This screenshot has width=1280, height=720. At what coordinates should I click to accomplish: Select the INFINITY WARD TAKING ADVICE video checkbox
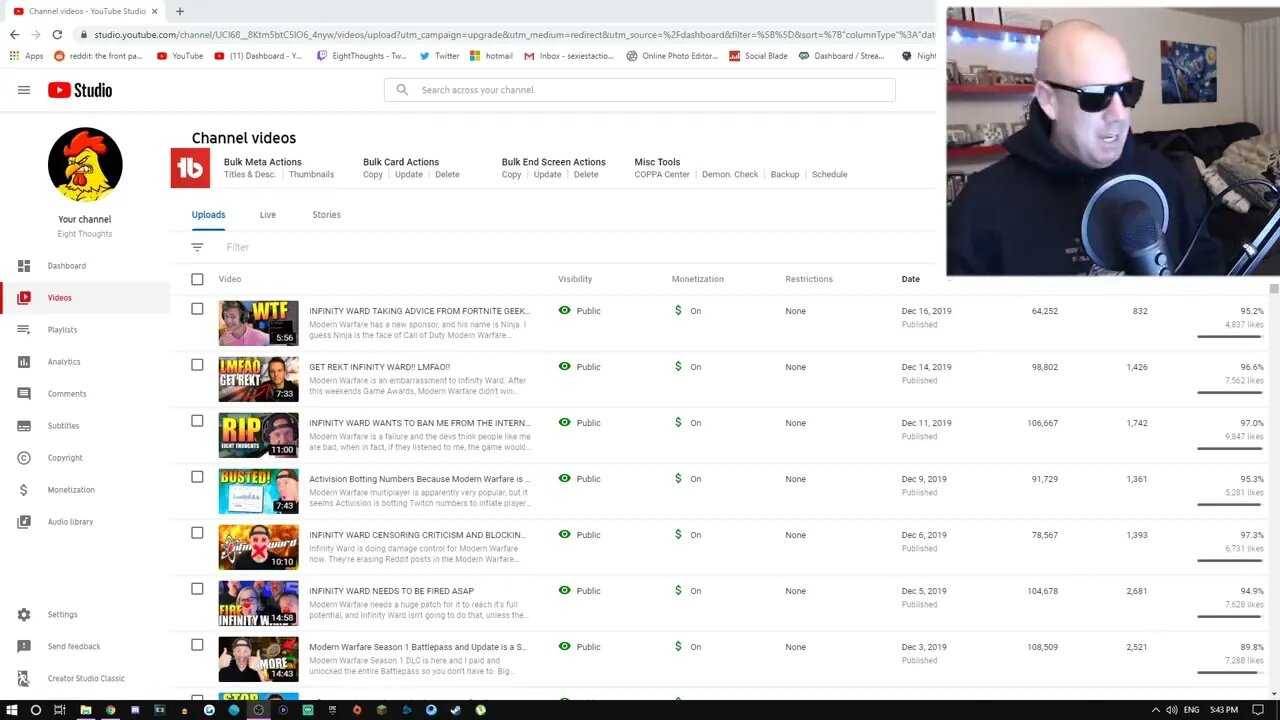coord(197,309)
